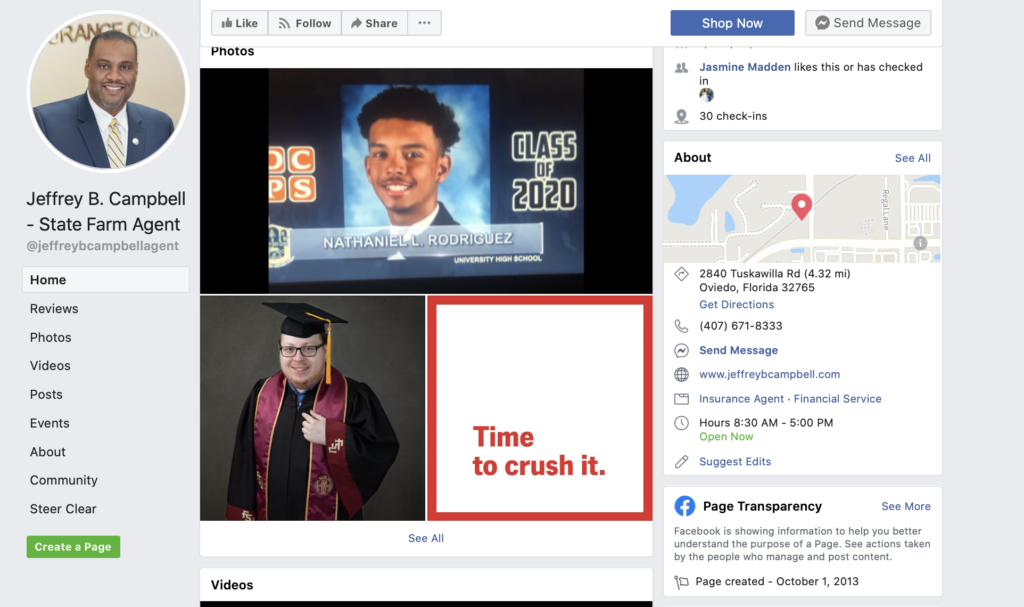The height and width of the screenshot is (607, 1024).
Task: Click the friends icon beside Jasmine Madden
Action: [681, 67]
